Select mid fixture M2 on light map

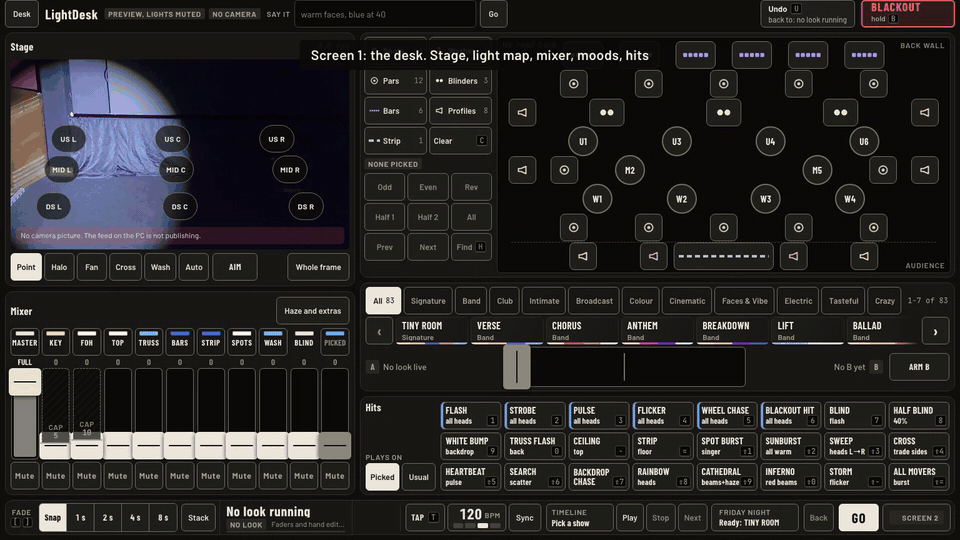coord(630,170)
